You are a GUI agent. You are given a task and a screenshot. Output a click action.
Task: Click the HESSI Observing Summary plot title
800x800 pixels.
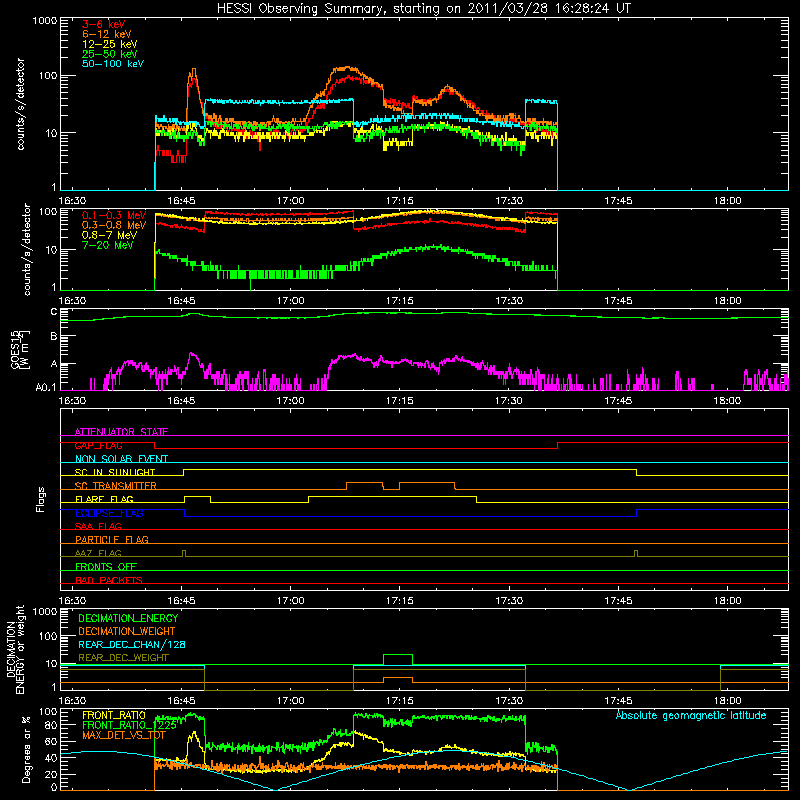[423, 9]
